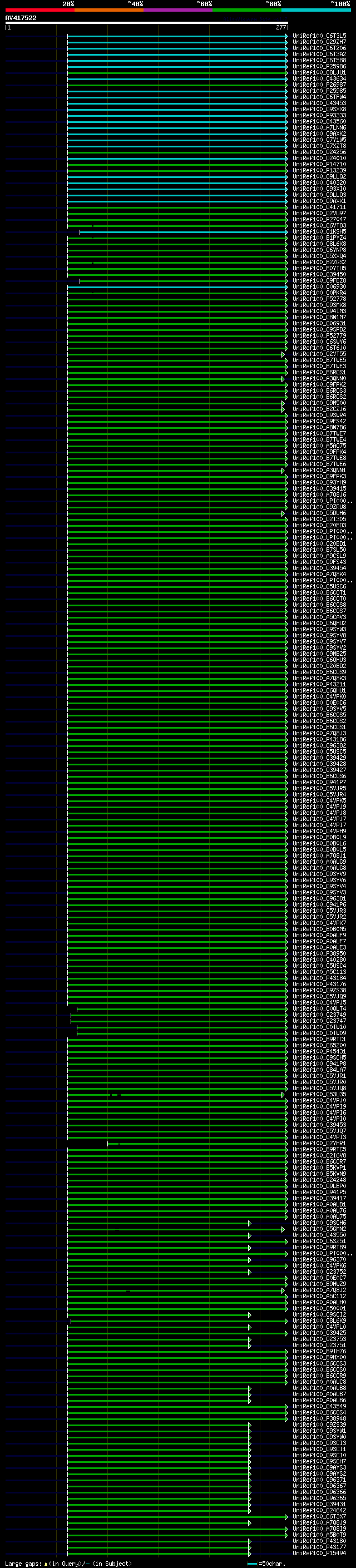Open hit UniRef100_P25986
The width and height of the screenshot is (356, 1568).
(x=319, y=66)
